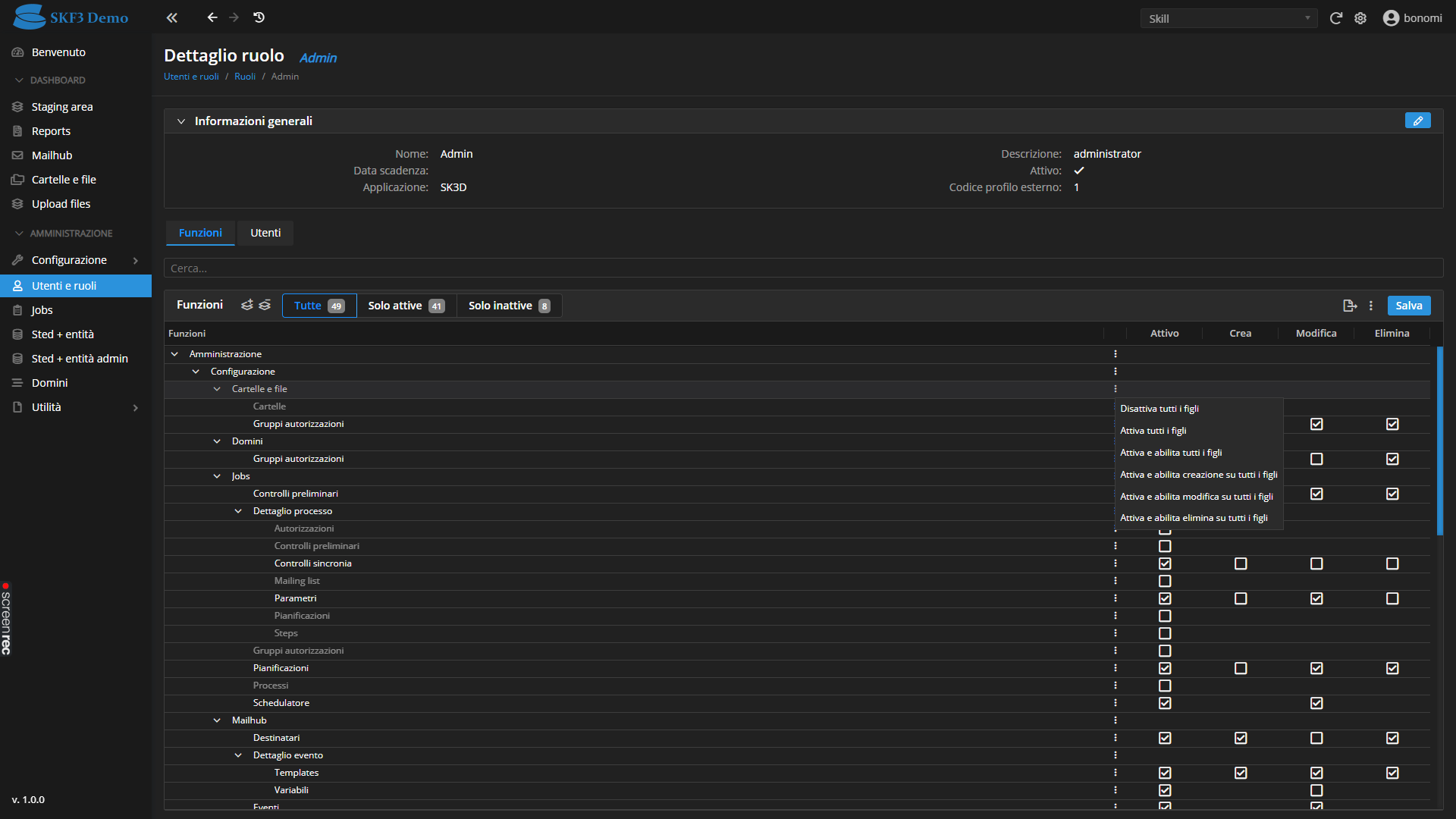The height and width of the screenshot is (819, 1456).
Task: Open navigation history icon
Action: click(259, 17)
